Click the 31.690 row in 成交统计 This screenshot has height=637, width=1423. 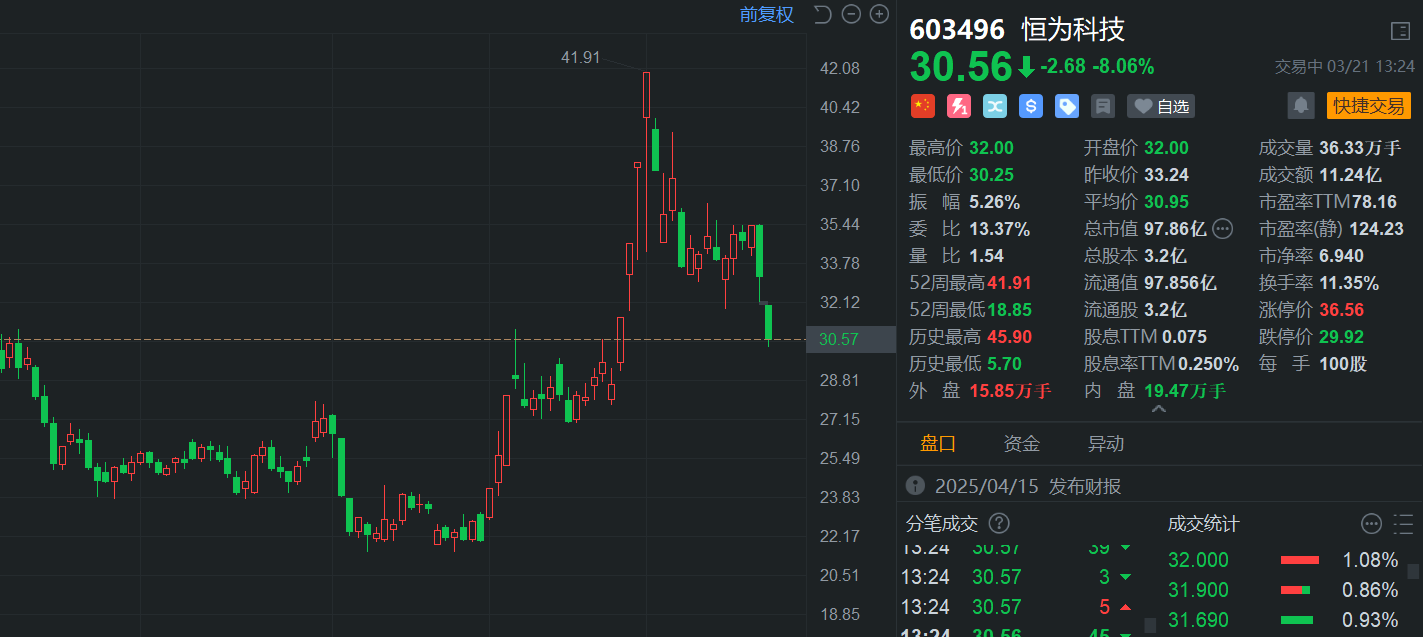[x=1283, y=620]
